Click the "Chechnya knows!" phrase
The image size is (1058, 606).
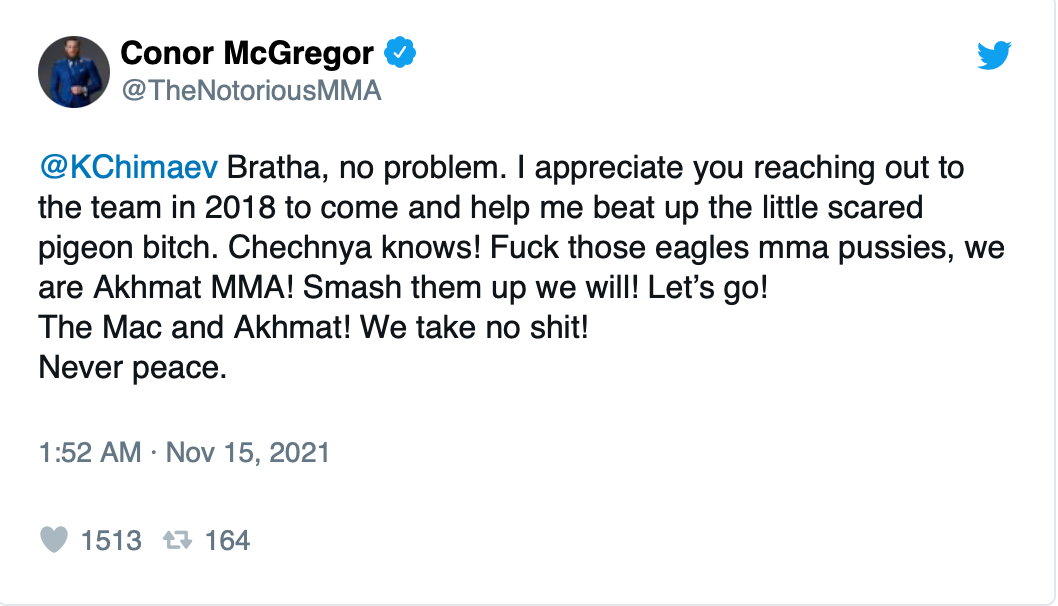click(354, 248)
